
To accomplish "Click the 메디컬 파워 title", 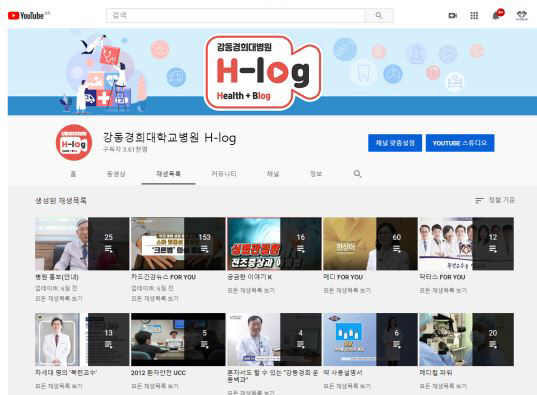I will (436, 372).
